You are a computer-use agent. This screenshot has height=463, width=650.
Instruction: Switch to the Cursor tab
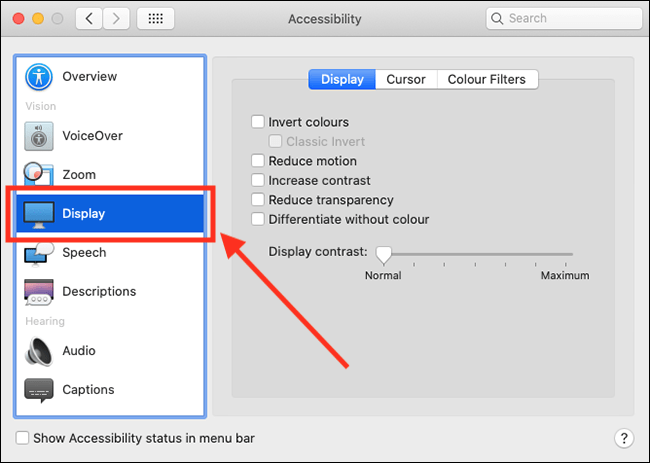coord(406,79)
